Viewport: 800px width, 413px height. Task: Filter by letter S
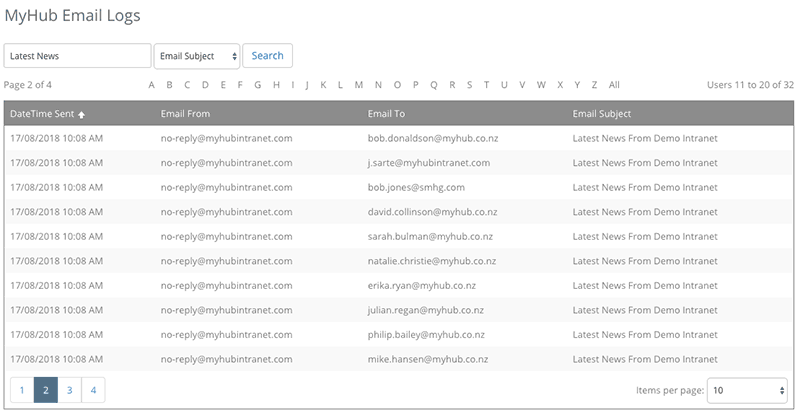(469, 85)
